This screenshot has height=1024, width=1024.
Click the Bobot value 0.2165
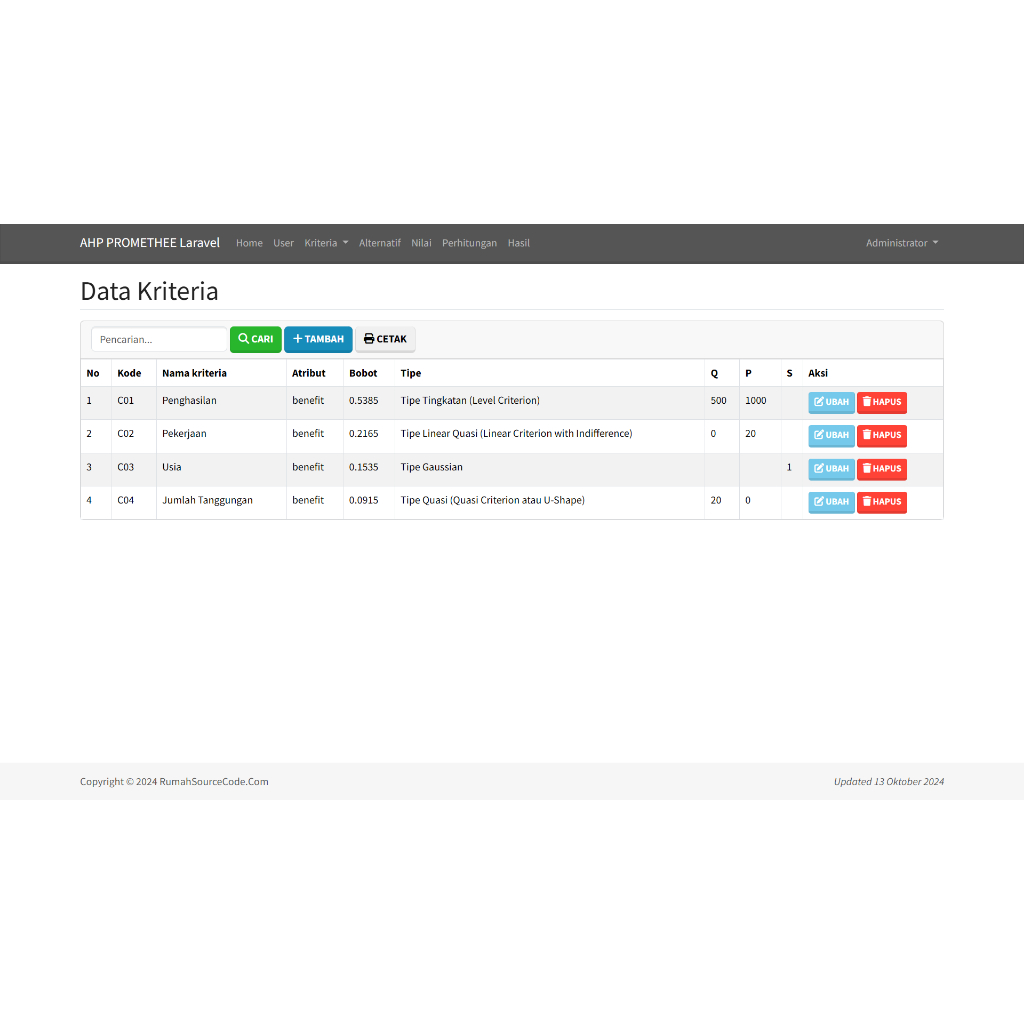[x=363, y=434]
